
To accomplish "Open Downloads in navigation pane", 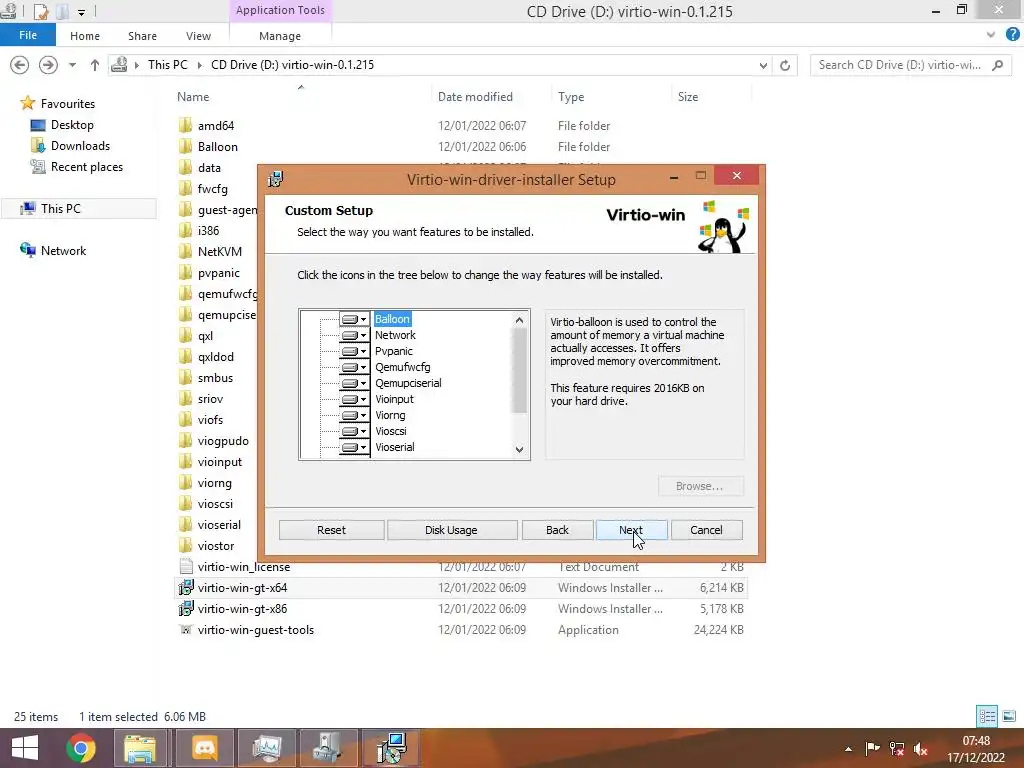I will (x=80, y=146).
